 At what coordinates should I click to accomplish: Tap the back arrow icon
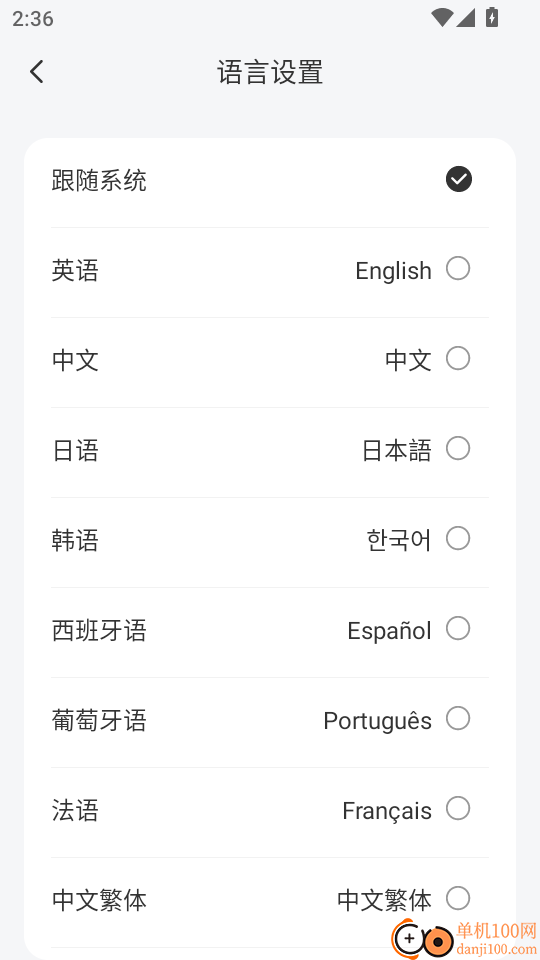pos(37,72)
